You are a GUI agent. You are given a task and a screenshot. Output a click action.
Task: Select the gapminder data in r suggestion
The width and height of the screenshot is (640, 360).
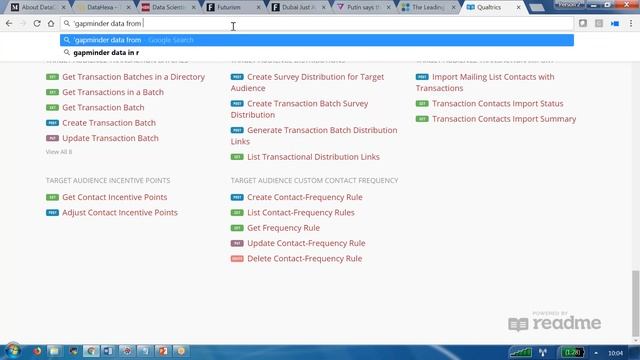click(317, 52)
